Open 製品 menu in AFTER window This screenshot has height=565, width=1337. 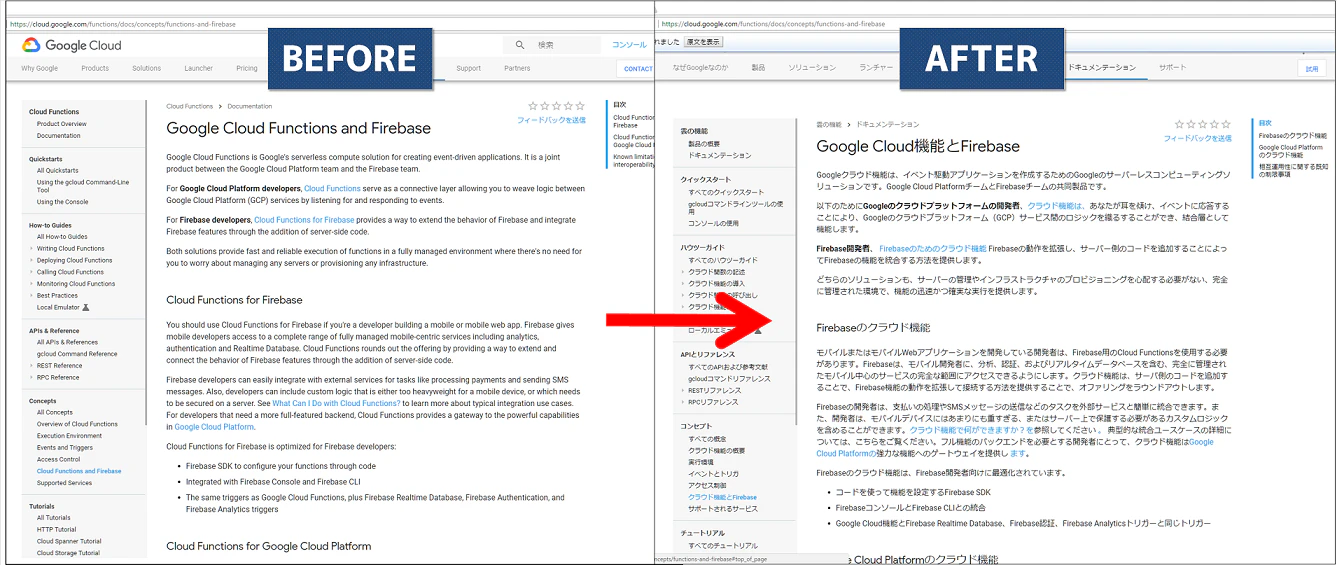pyautogui.click(x=758, y=68)
